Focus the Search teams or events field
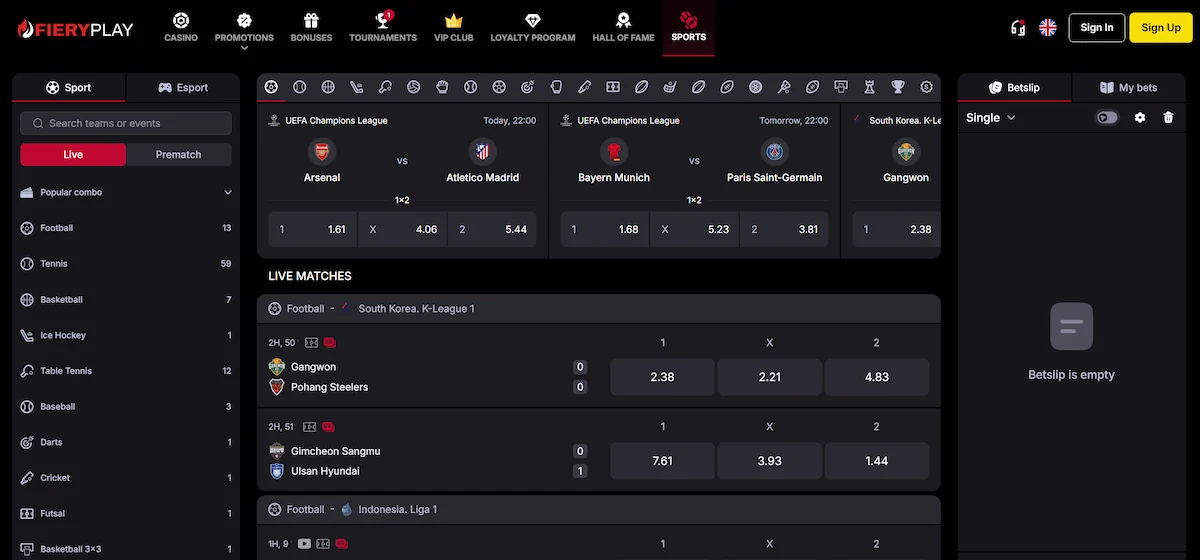1200x560 pixels. tap(126, 123)
